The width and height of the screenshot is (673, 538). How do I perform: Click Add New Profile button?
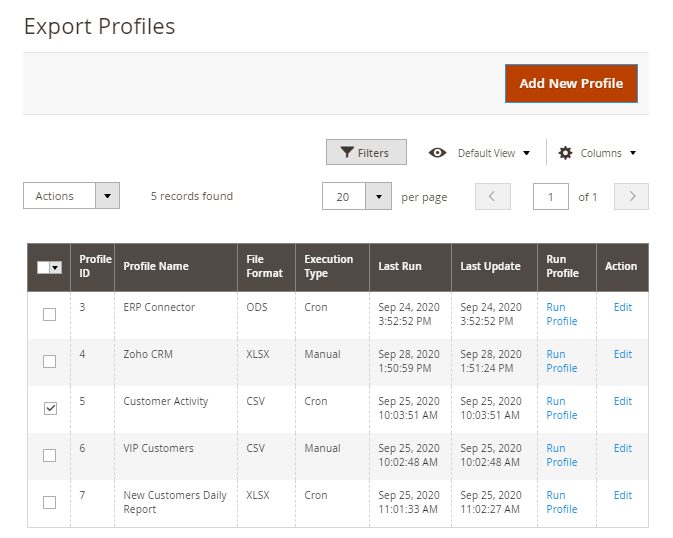coord(571,83)
